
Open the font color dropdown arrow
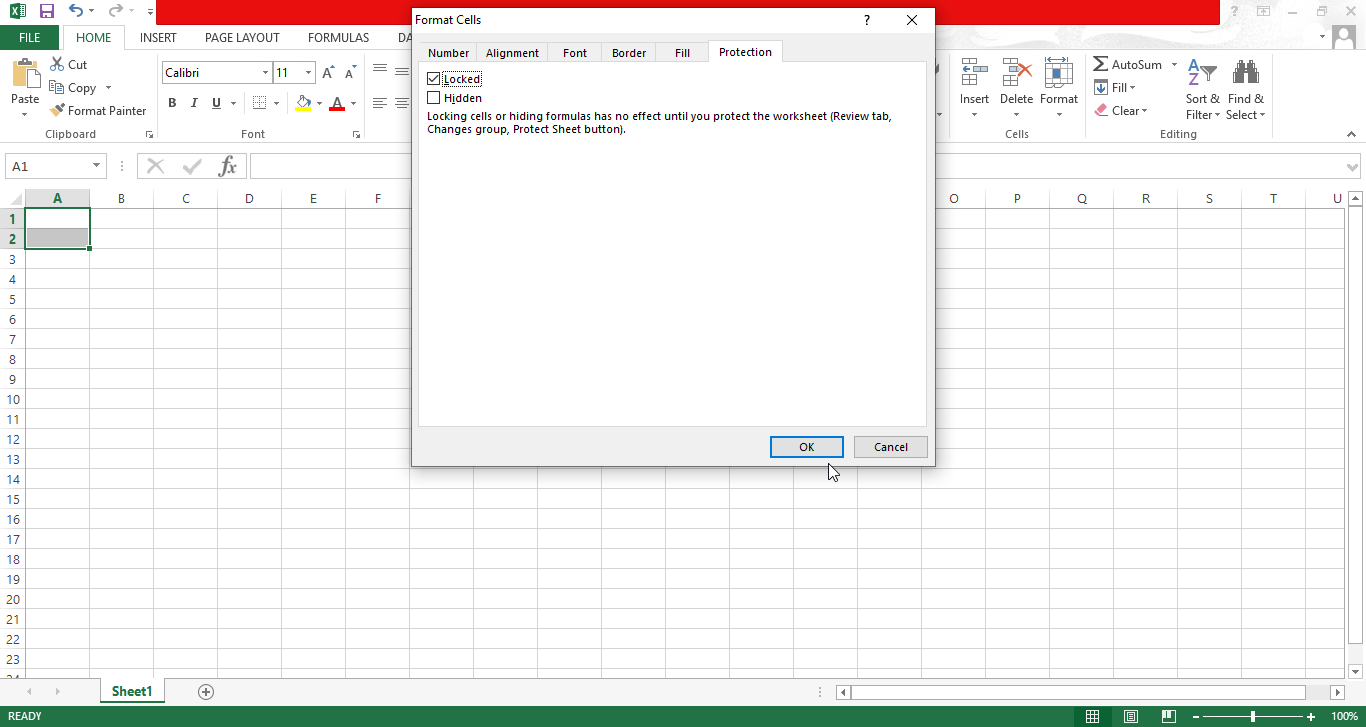pyautogui.click(x=353, y=103)
